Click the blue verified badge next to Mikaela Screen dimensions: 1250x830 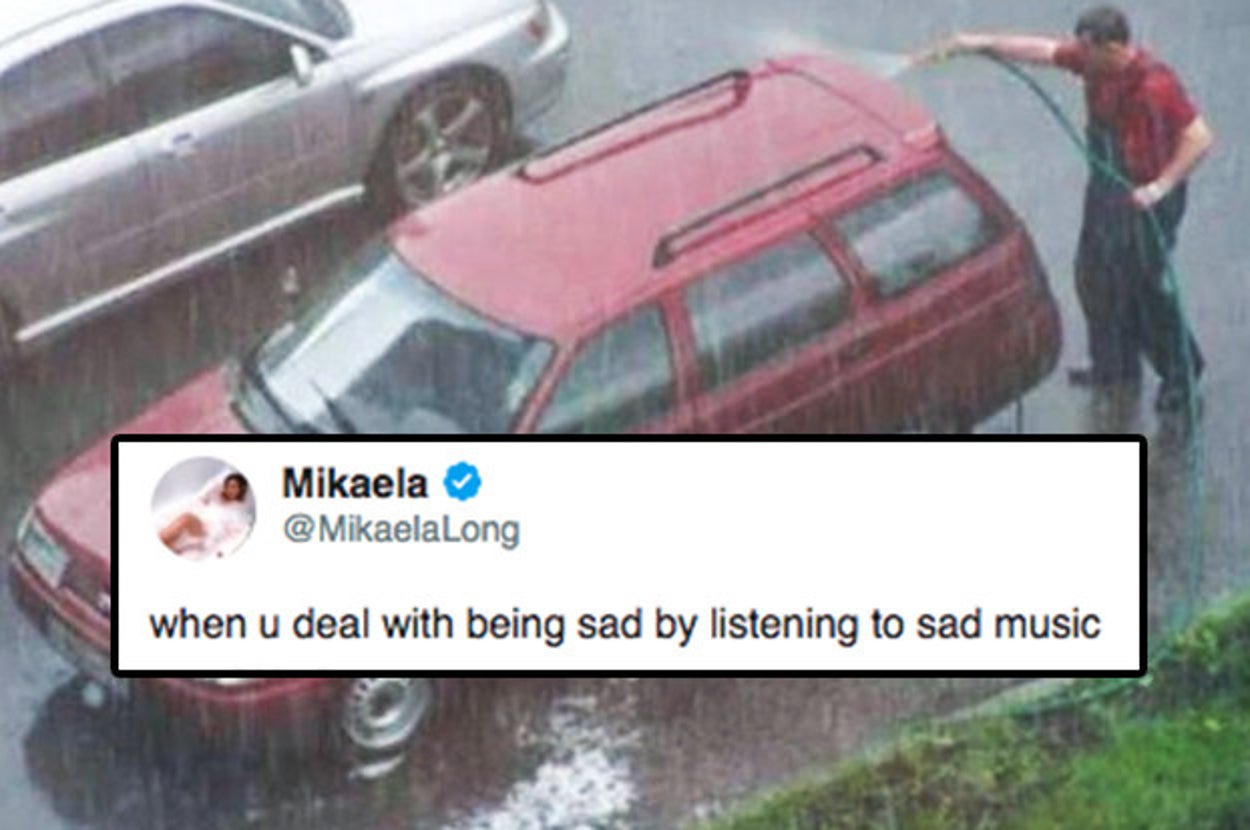[x=462, y=483]
